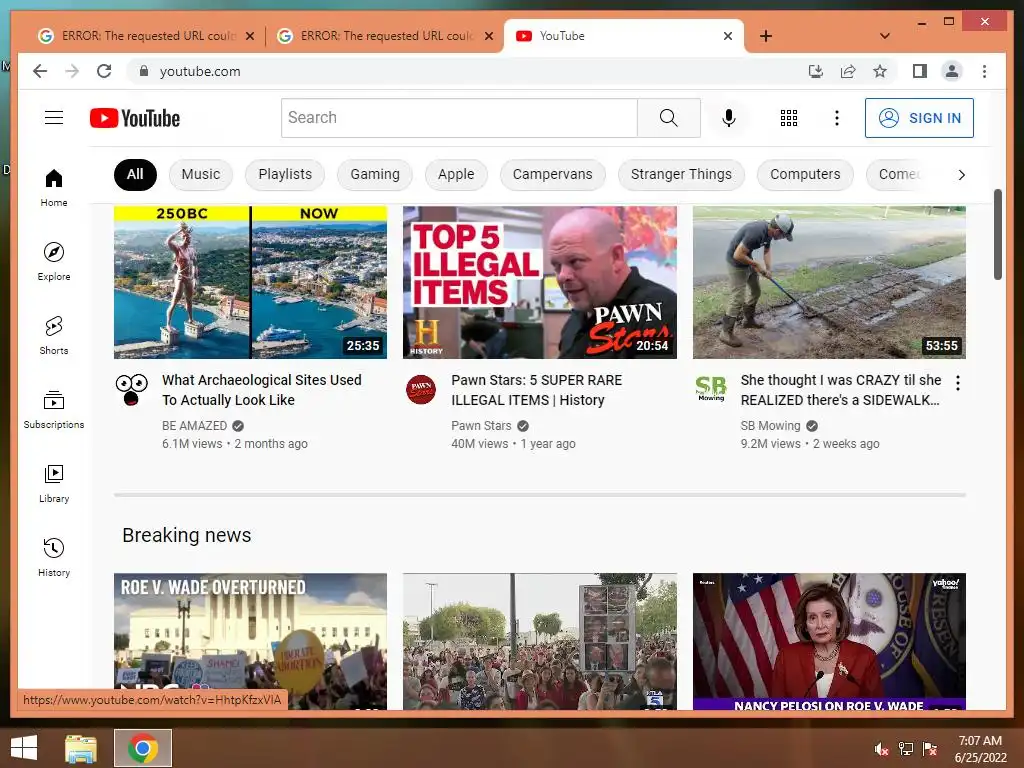This screenshot has width=1024, height=768.
Task: Select the Campervans filter chip
Action: (x=552, y=174)
